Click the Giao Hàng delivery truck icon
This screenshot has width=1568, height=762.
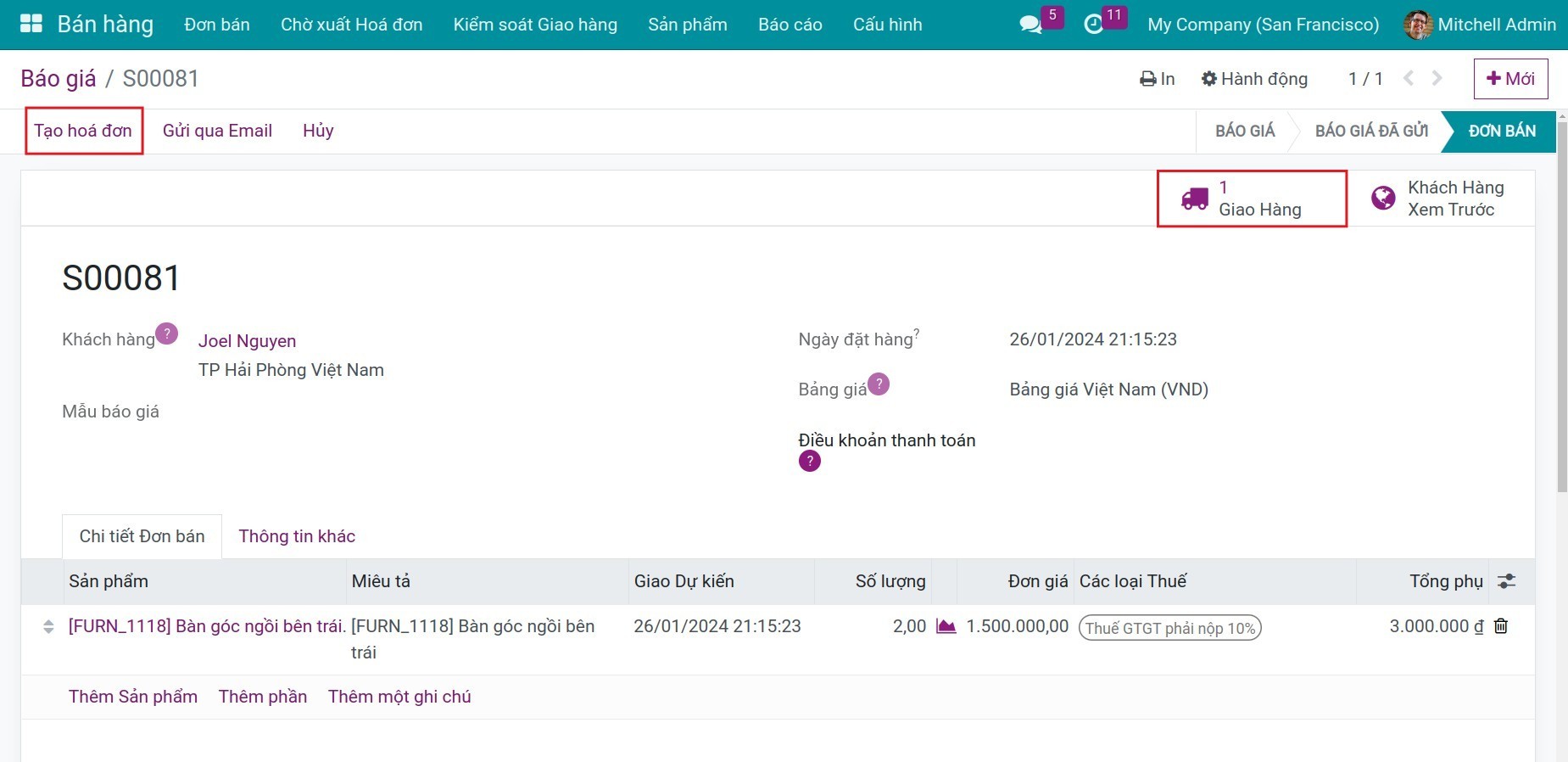(x=1194, y=199)
